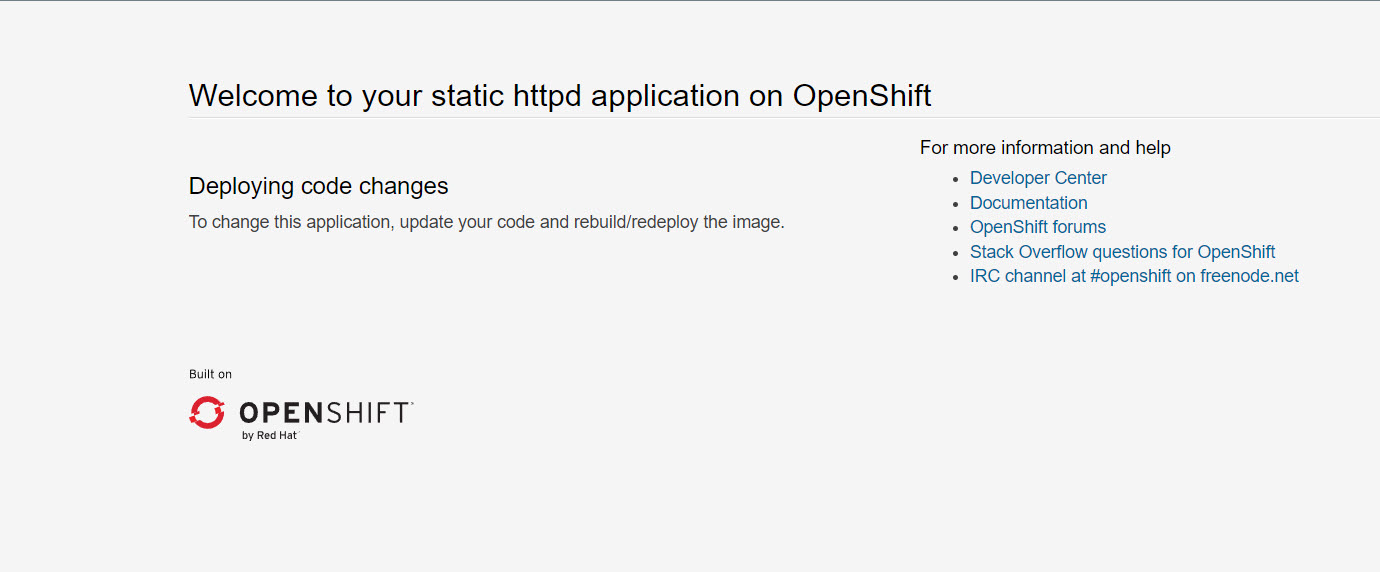Viewport: 1380px width, 572px height.
Task: Click the 'Built on' label
Action: click(x=210, y=374)
